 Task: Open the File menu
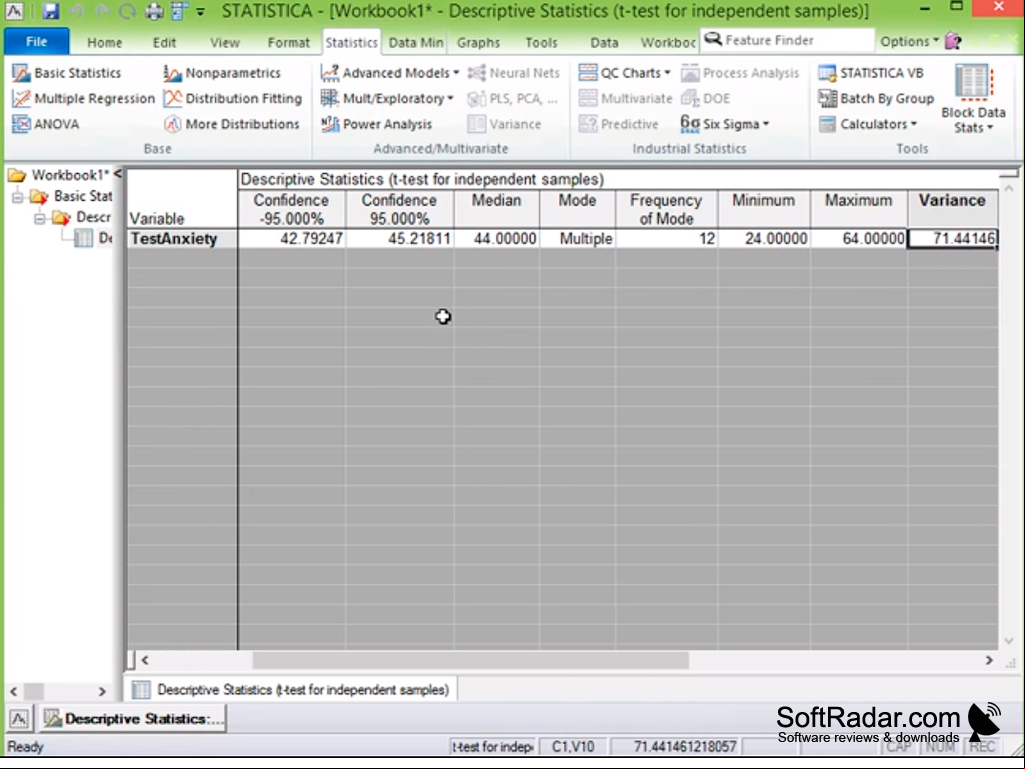(37, 41)
